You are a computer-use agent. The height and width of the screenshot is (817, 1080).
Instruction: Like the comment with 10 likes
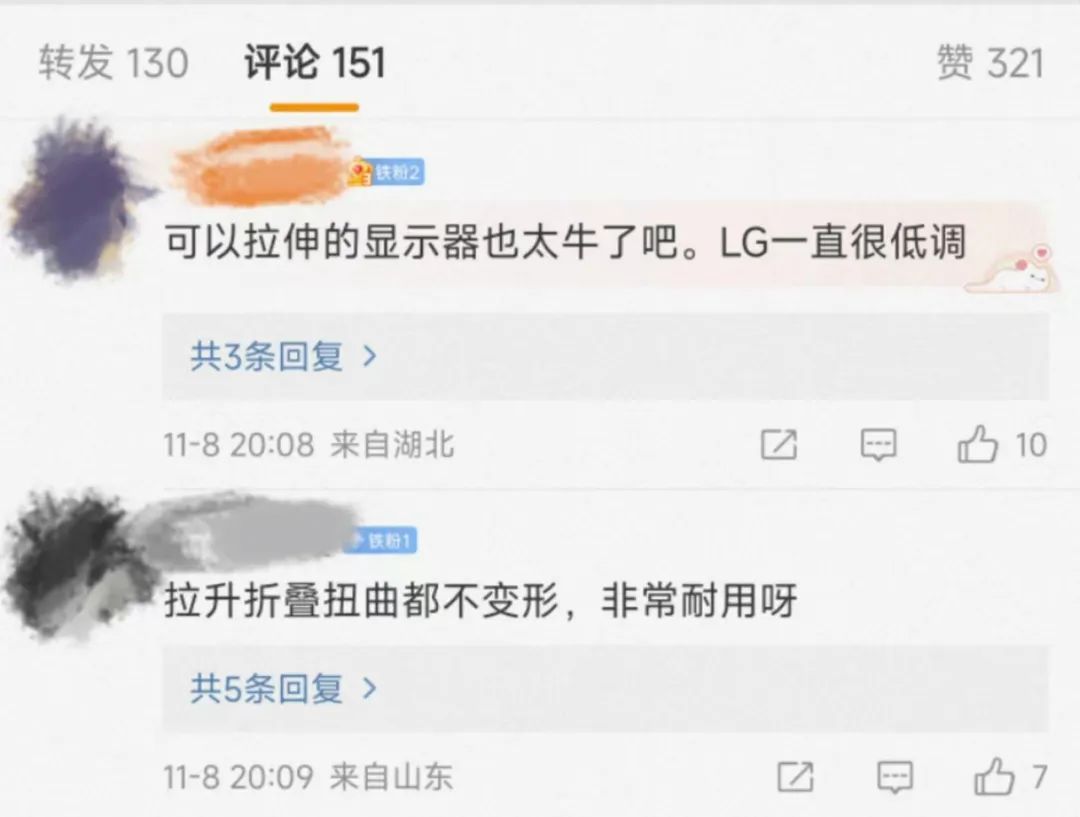point(1002,444)
